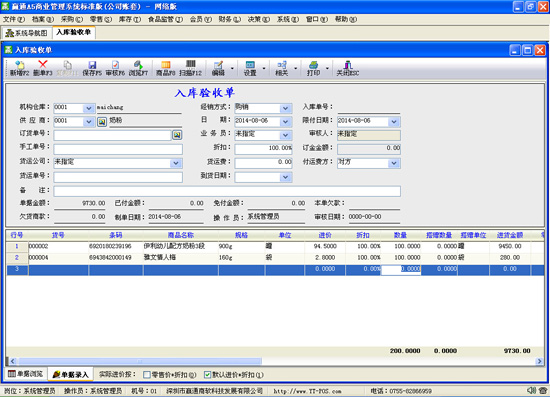Screen dimensions: 550x397
Task: Expand the 机构仓库 warehouse dropdown
Action: [89, 108]
